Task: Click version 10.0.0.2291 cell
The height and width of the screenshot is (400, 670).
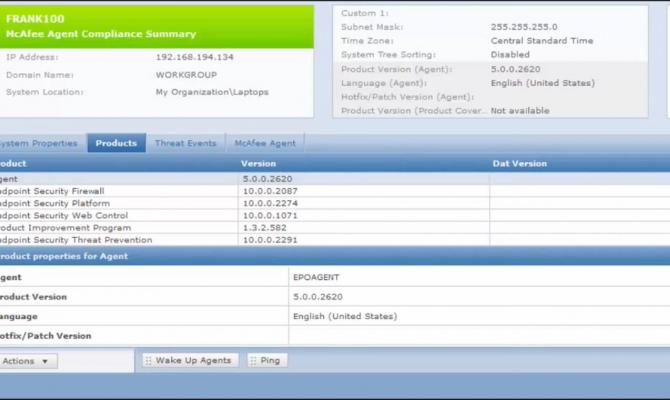Action: (x=270, y=240)
